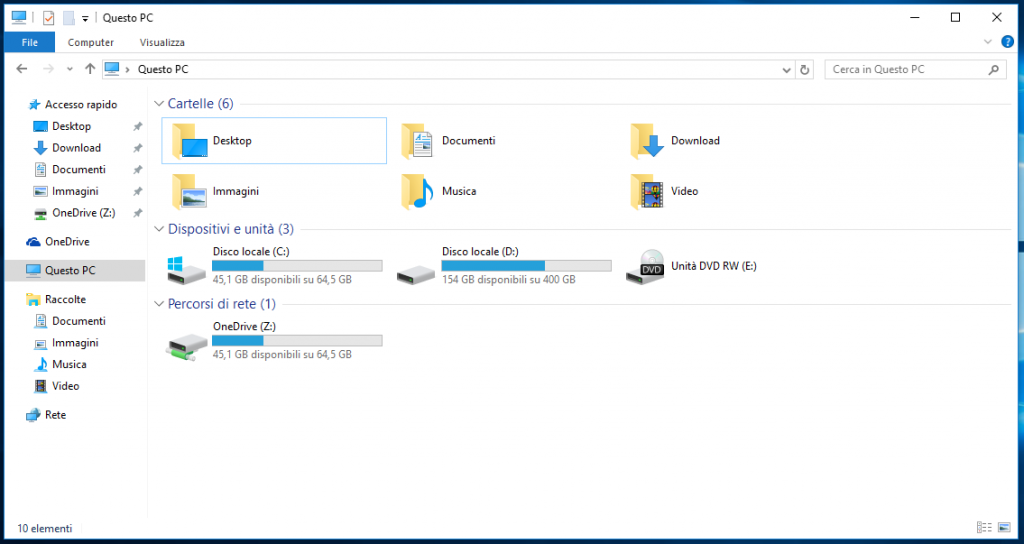Open the Download folder in Cartelle
This screenshot has width=1024, height=544.
675,140
